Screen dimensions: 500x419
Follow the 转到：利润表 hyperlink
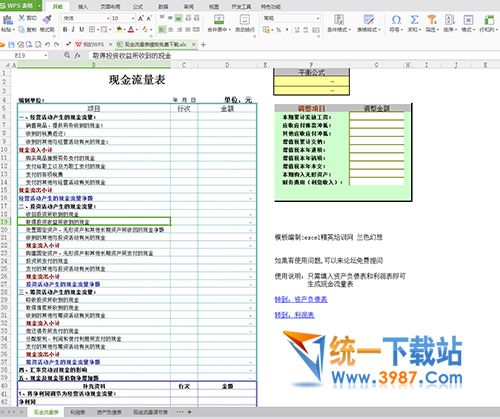pyautogui.click(x=294, y=315)
